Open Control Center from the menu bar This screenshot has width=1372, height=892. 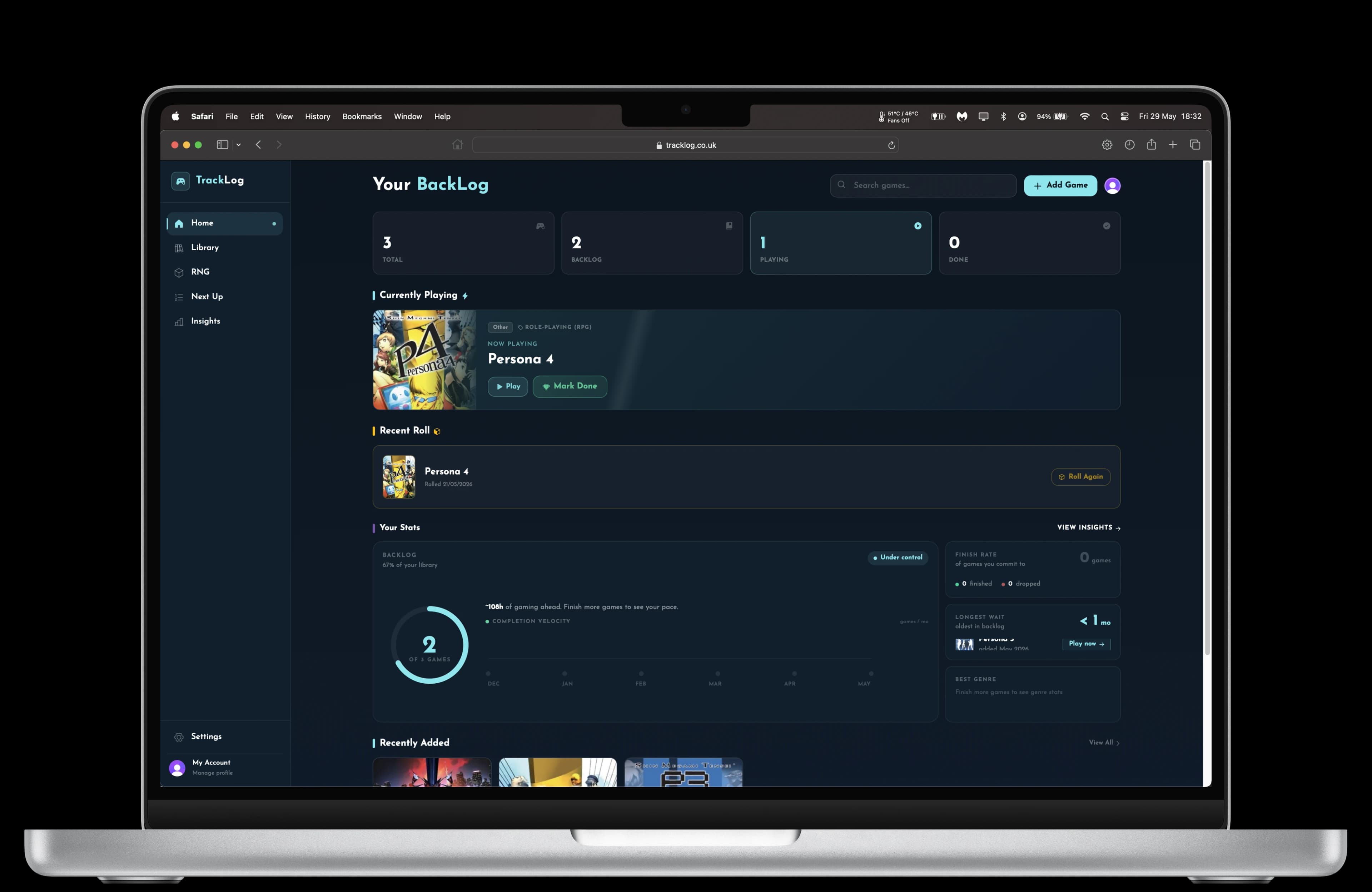click(1124, 117)
